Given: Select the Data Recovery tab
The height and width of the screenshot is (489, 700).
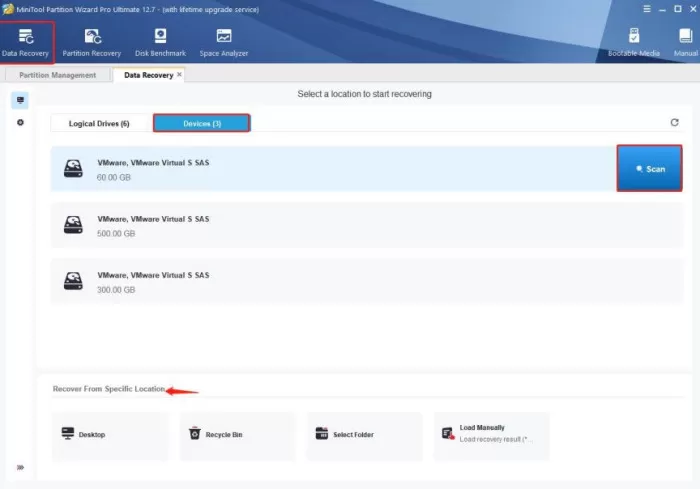Looking at the screenshot, I should 148,75.
